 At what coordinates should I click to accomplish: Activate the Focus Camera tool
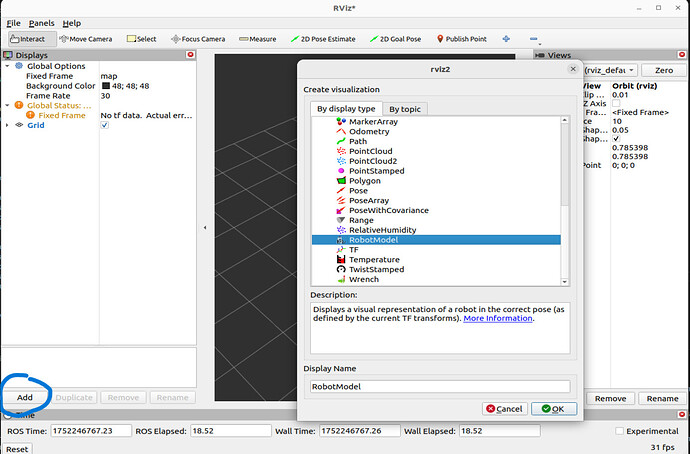click(x=198, y=39)
